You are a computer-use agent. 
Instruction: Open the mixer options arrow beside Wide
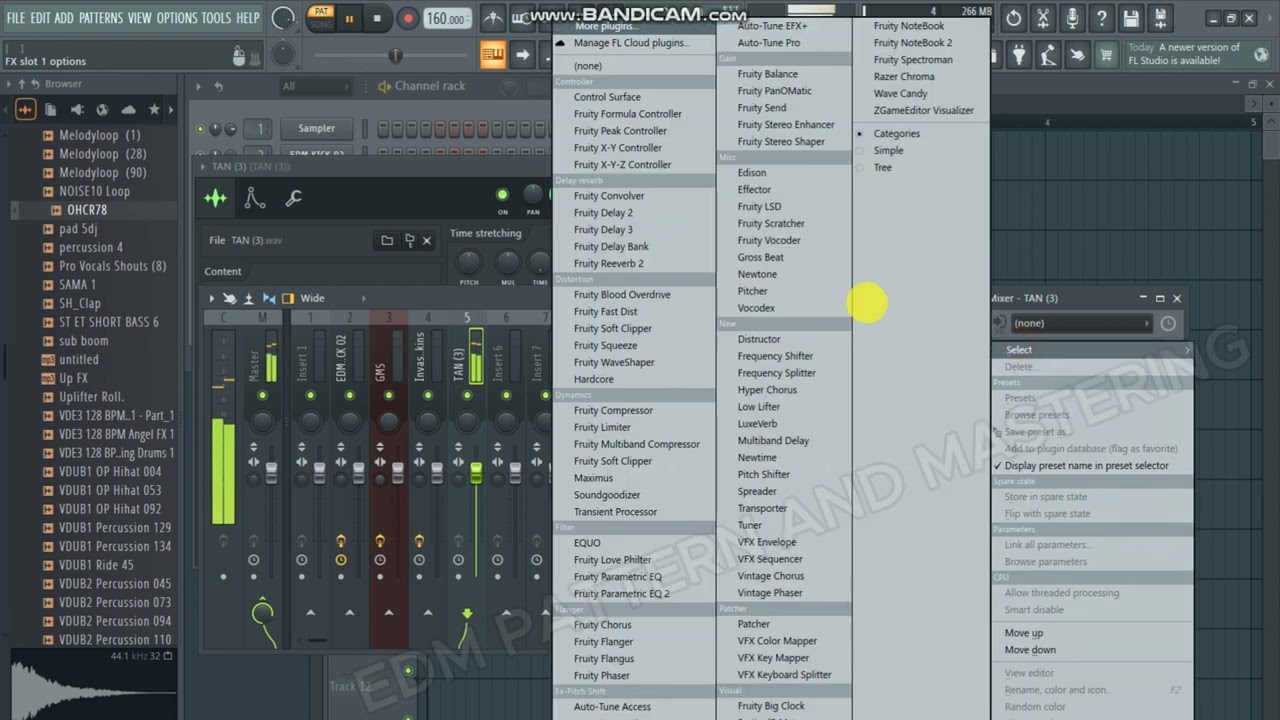pyautogui.click(x=211, y=298)
